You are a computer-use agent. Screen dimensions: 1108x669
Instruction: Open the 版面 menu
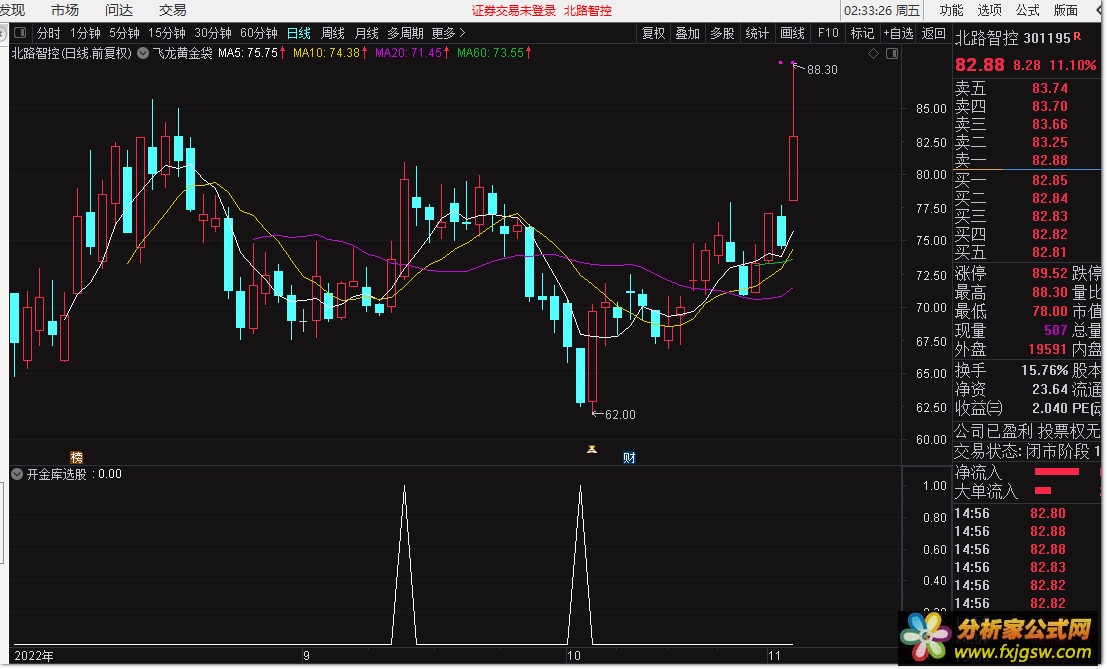click(x=1066, y=10)
